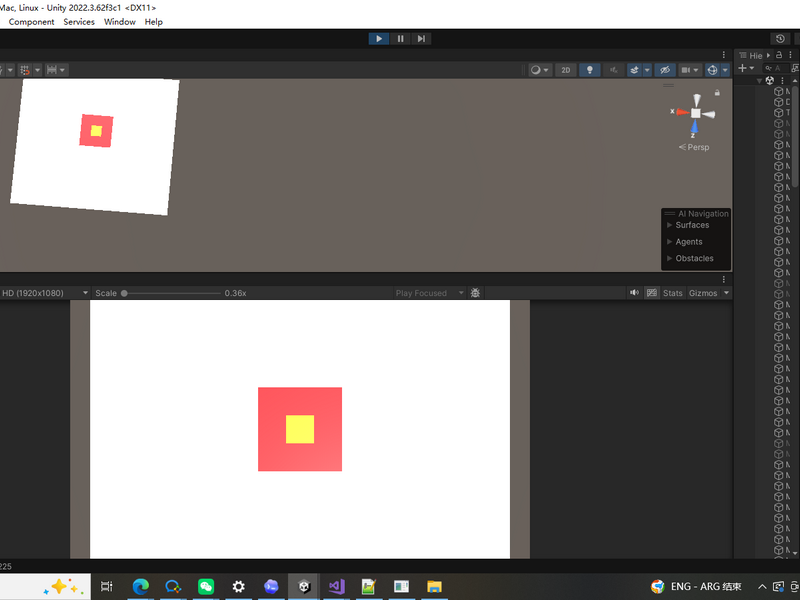This screenshot has width=800, height=600.
Task: Open the Game view resolution dropdown HD (1920x1080)
Action: coord(45,293)
